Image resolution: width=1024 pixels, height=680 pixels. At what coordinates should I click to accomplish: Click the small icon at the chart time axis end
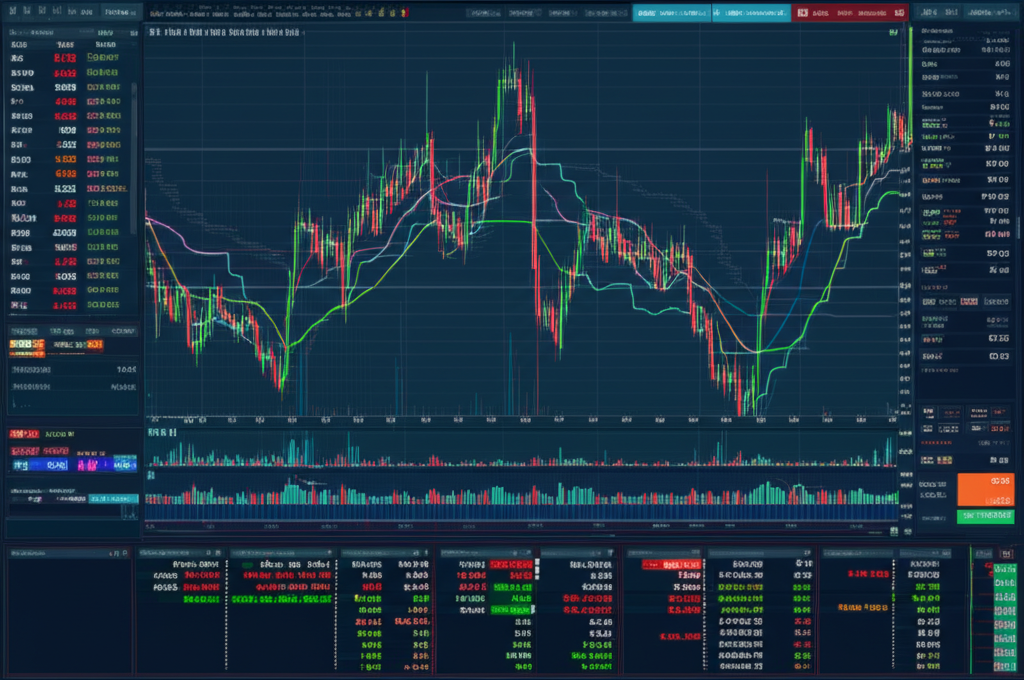tap(891, 421)
